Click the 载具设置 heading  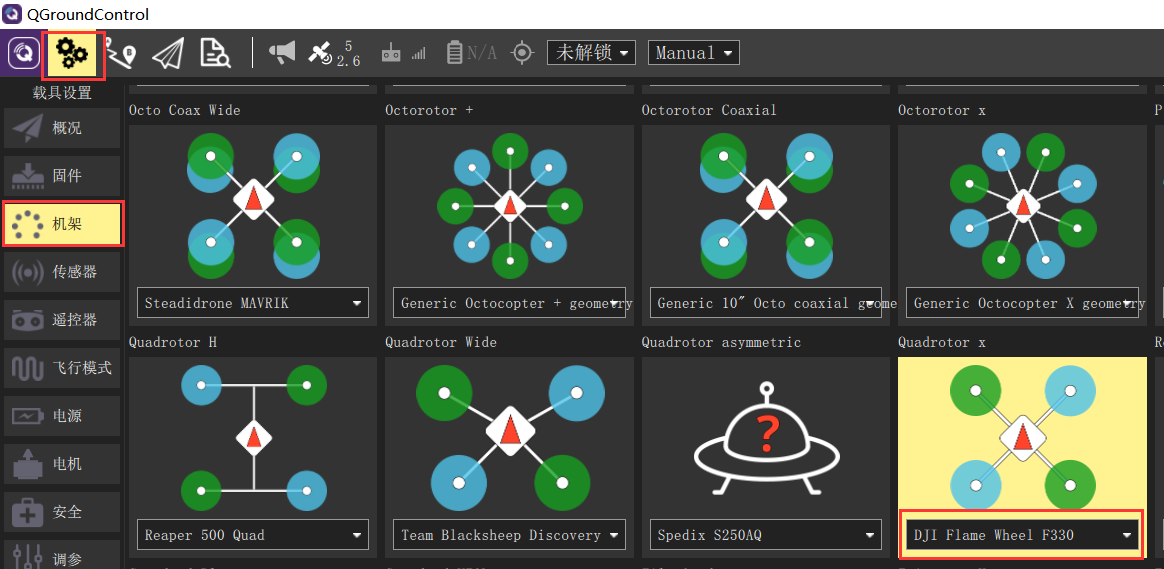click(62, 93)
